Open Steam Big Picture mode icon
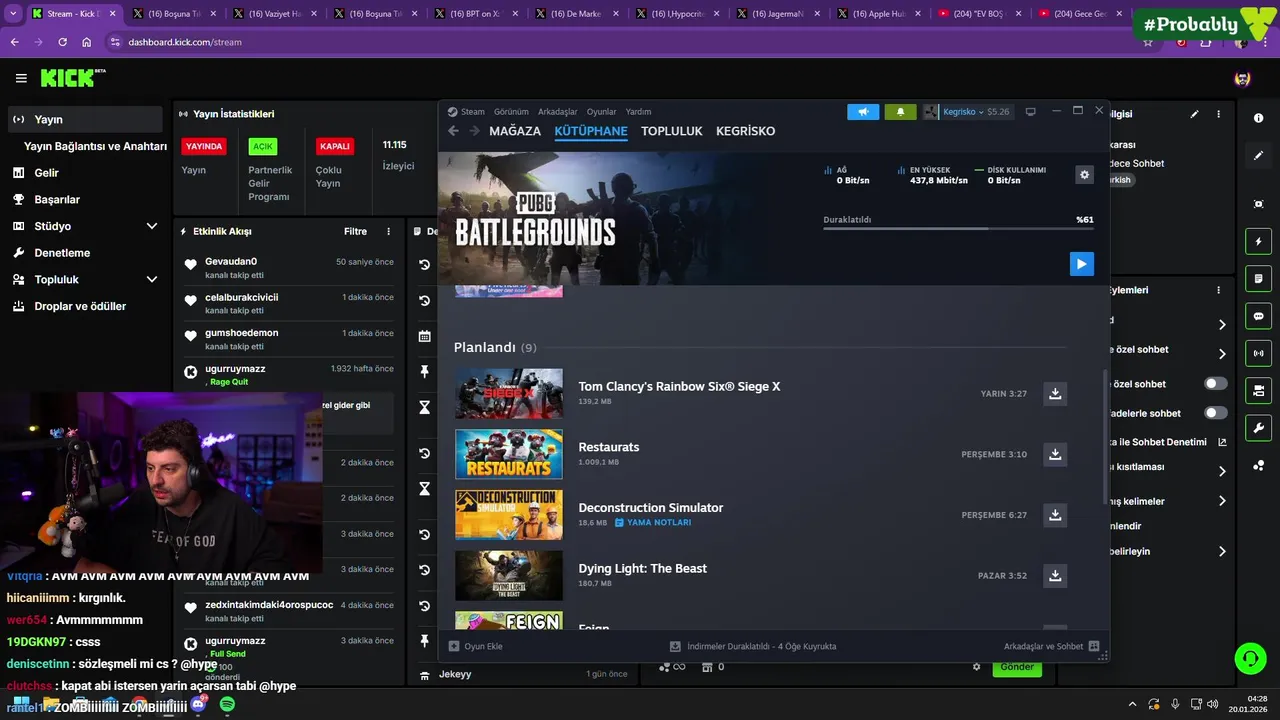1280x720 pixels. 1030,112
